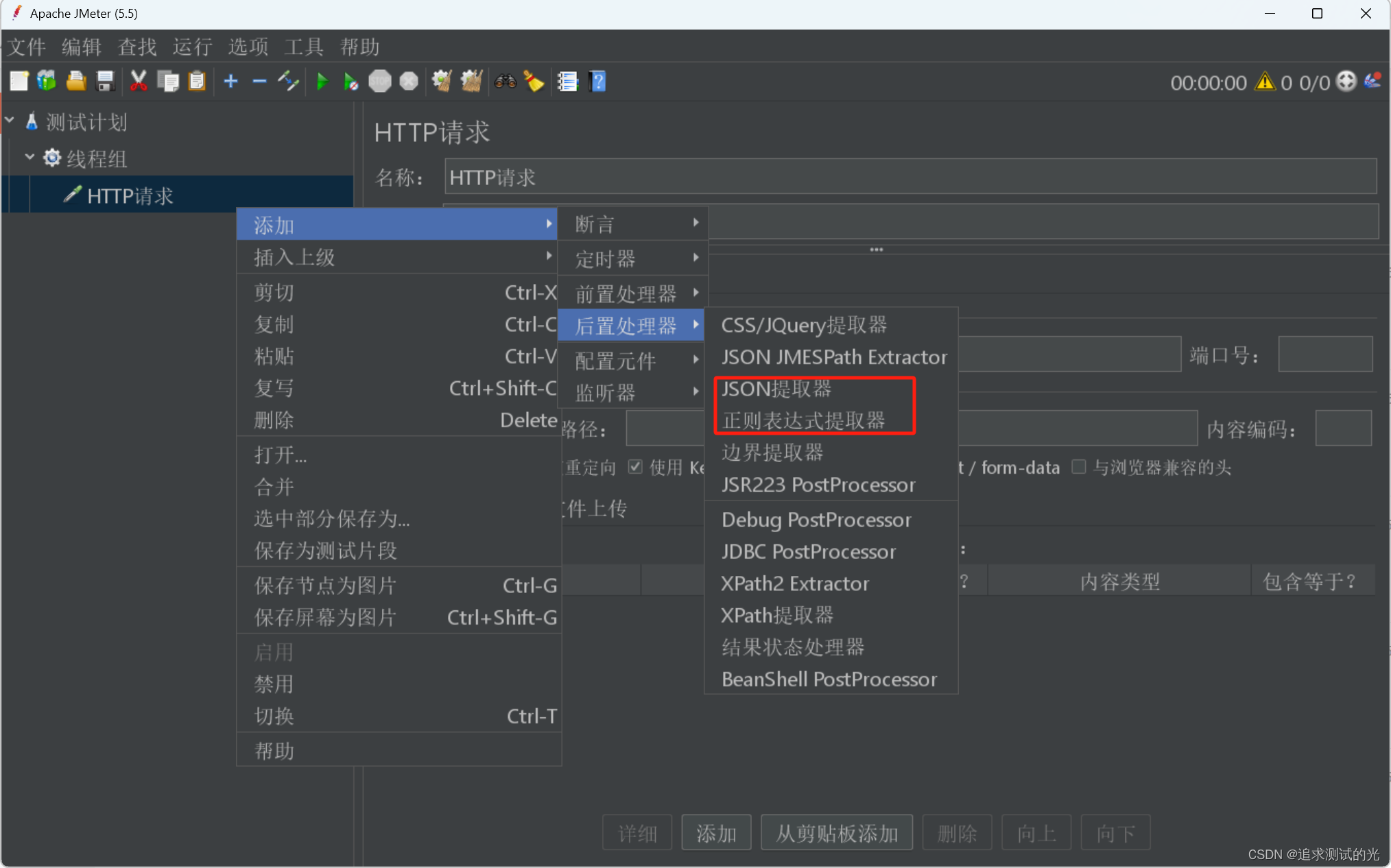Open the 编辑 menu
The image size is (1391, 868).
click(82, 47)
